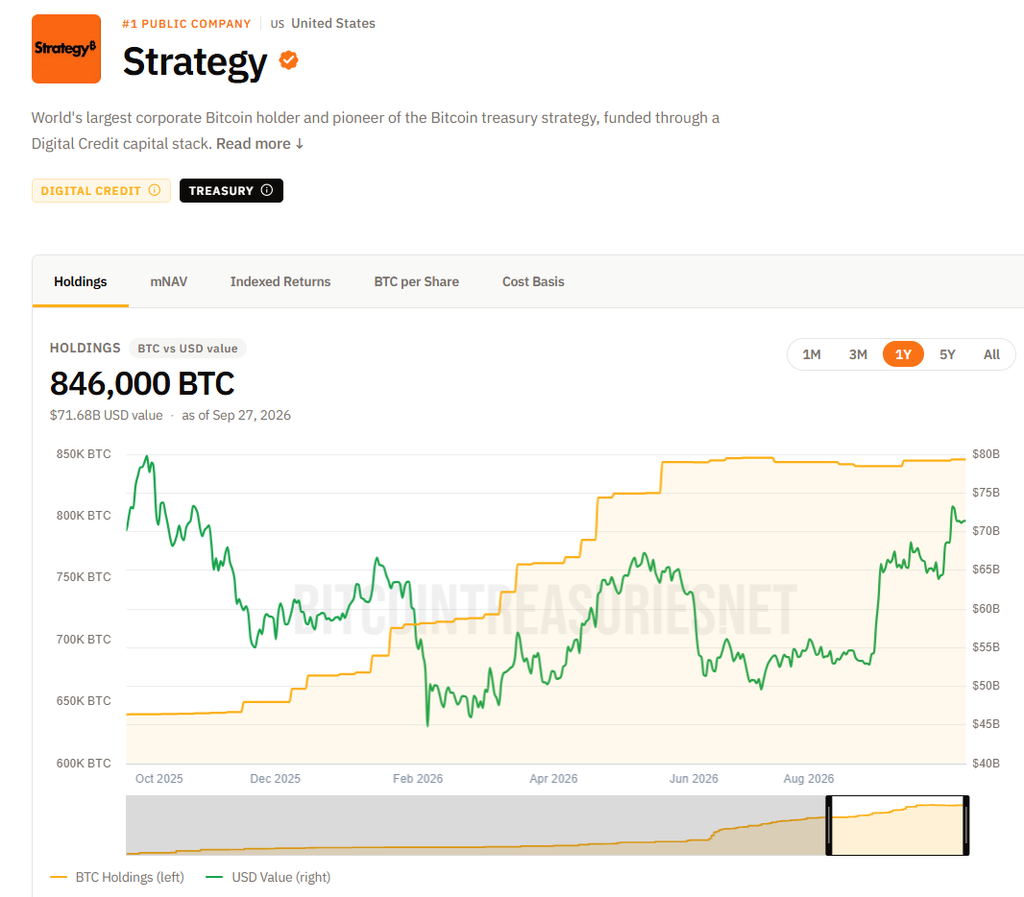Toggle the USD Value legend series
1024x897 pixels.
coord(268,877)
